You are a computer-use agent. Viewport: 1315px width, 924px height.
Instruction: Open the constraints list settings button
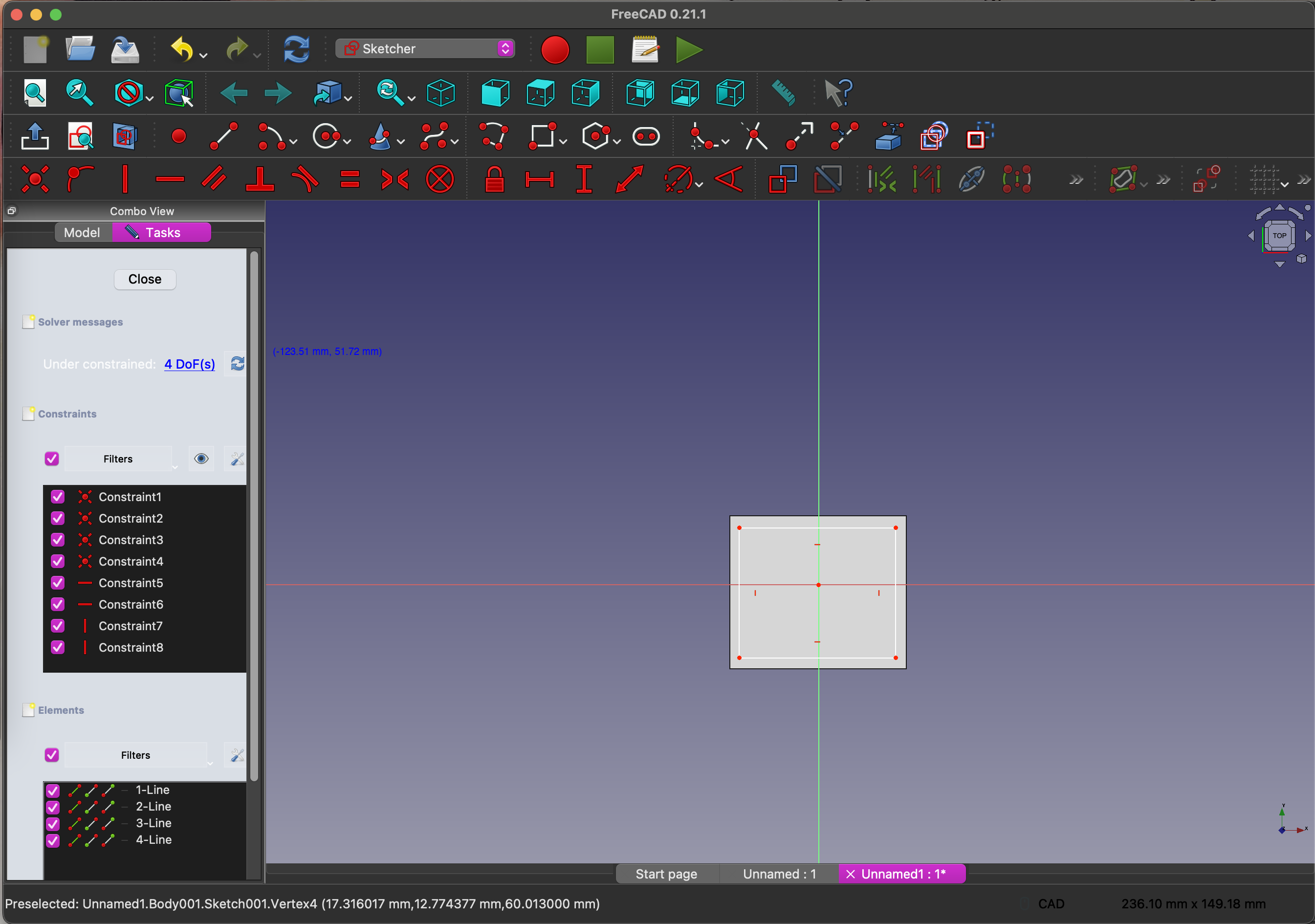click(x=236, y=459)
